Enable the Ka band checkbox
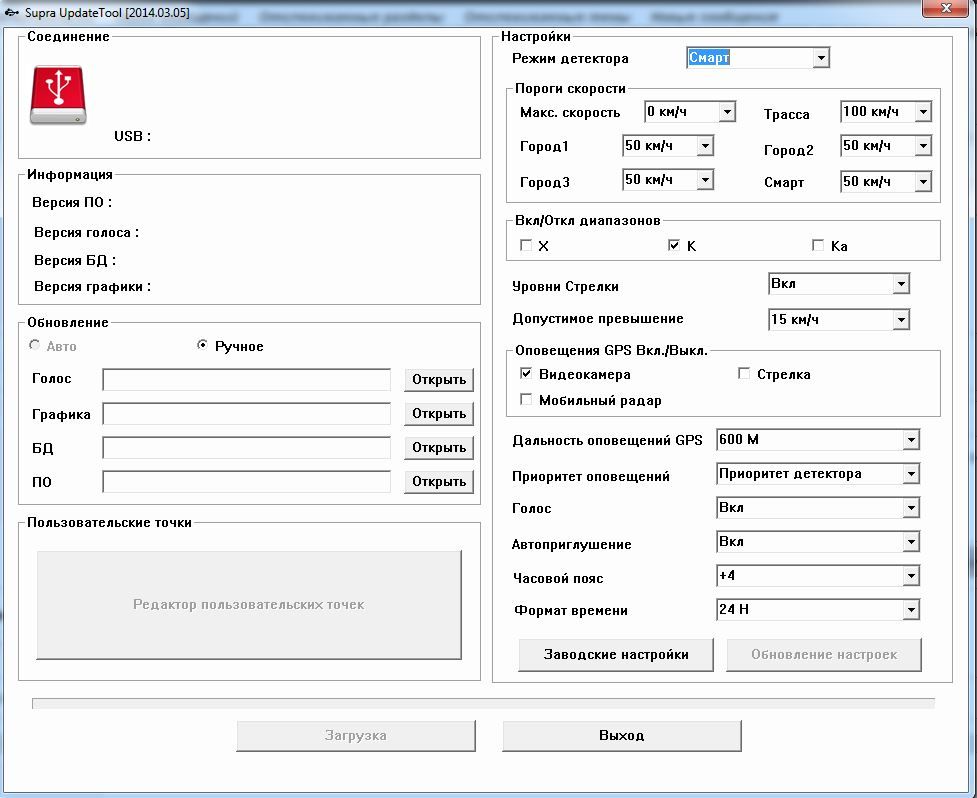The image size is (977, 798). 818,246
